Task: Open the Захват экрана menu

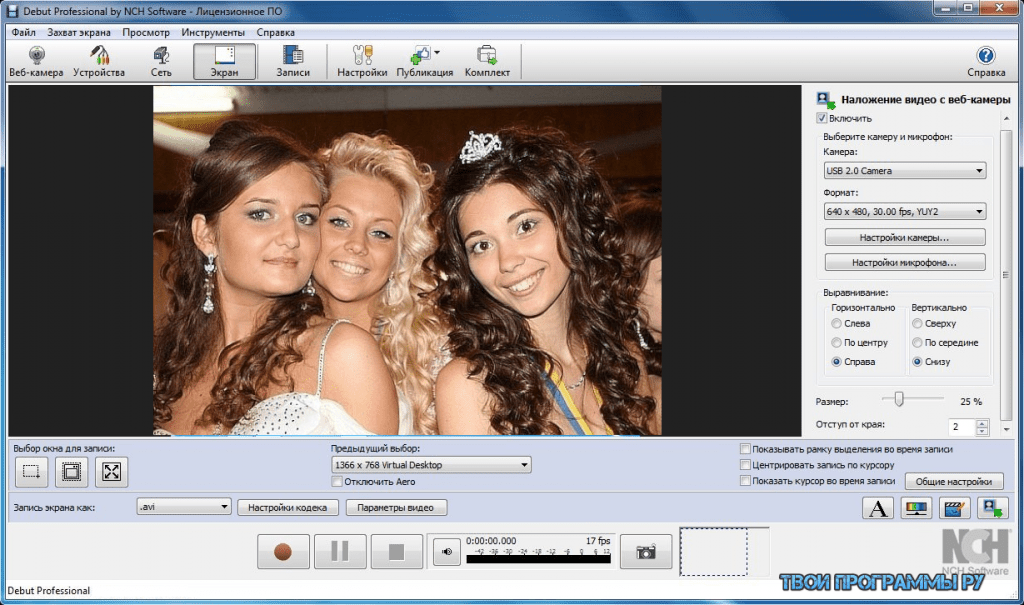Action: pos(79,32)
